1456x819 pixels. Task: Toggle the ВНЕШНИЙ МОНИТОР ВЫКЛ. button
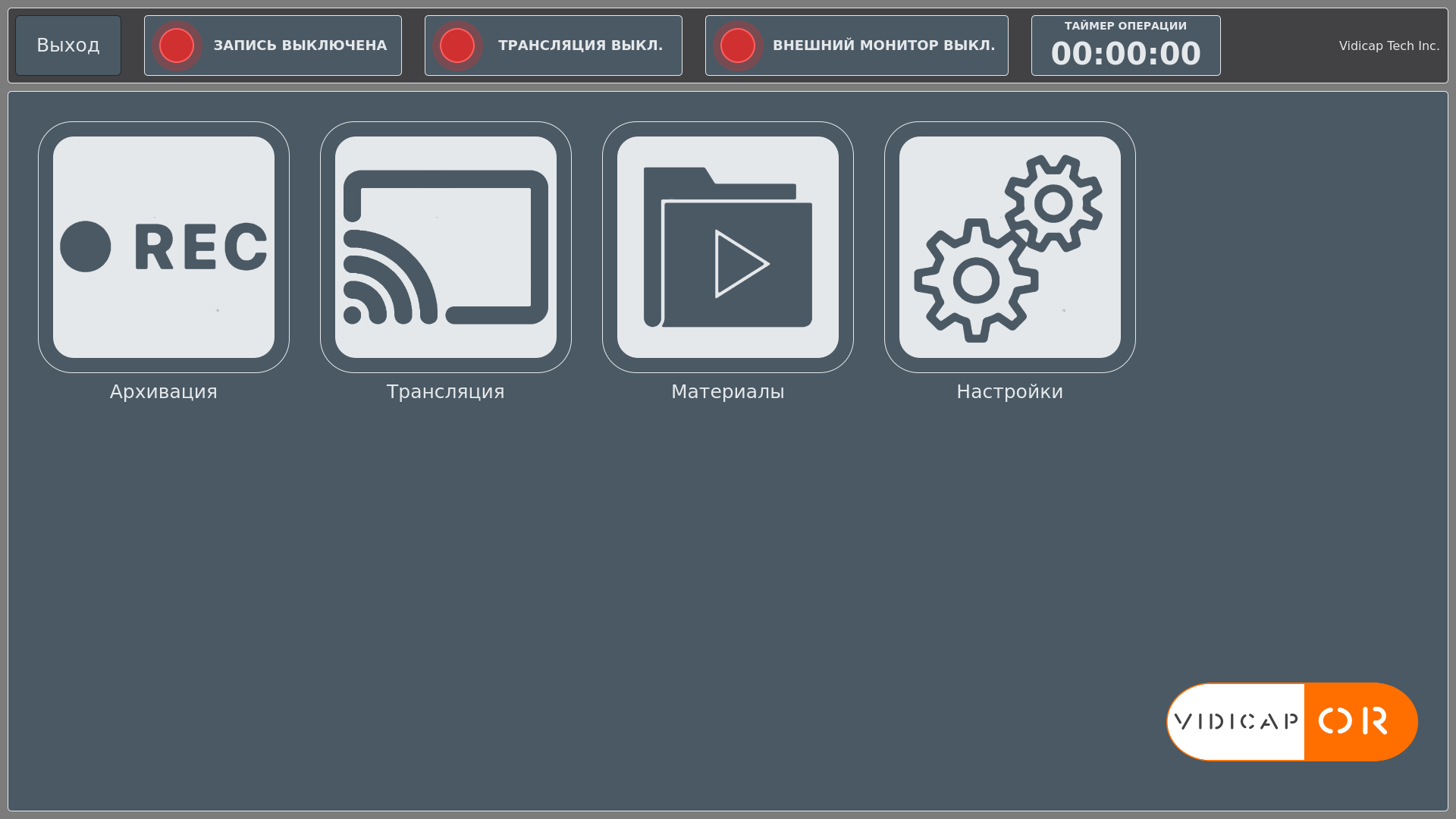(857, 45)
